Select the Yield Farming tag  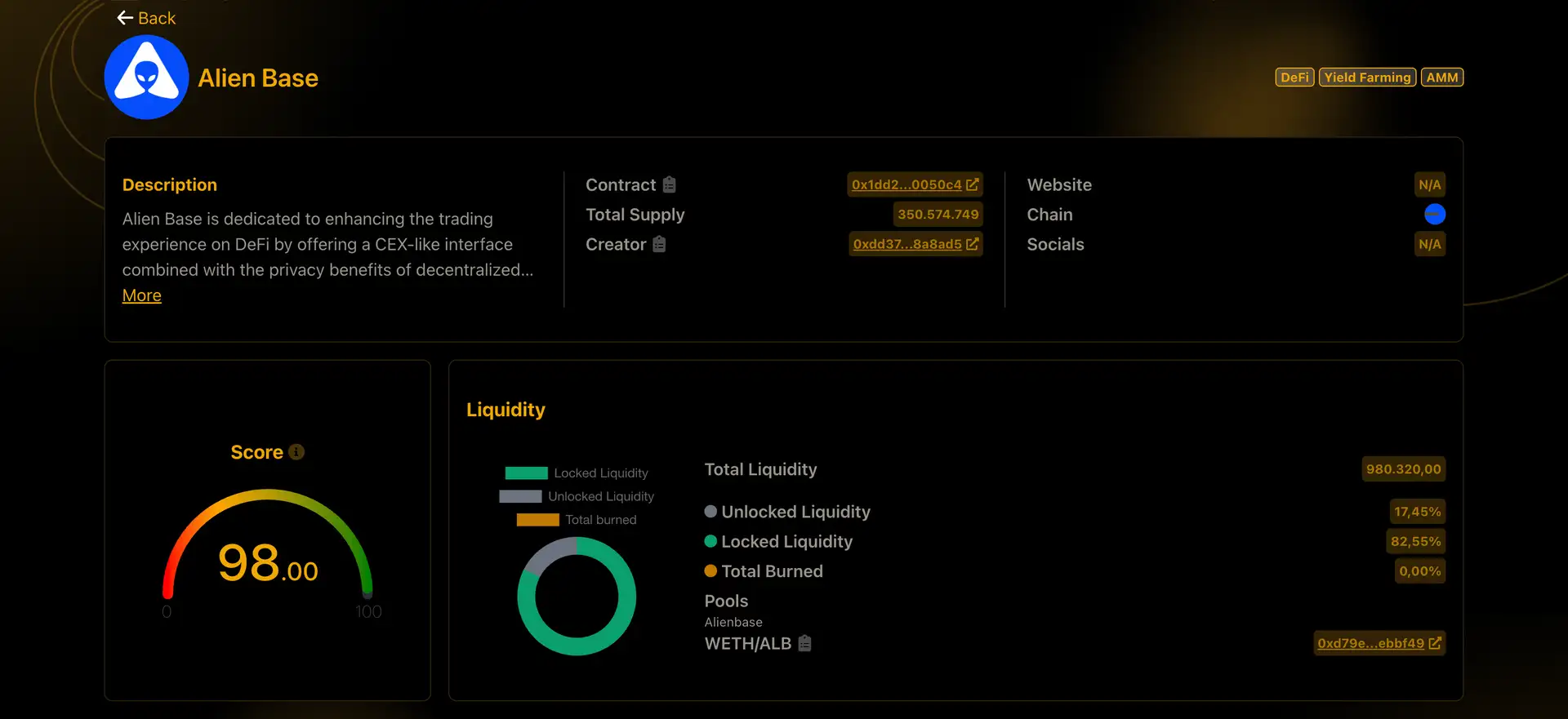pyautogui.click(x=1367, y=78)
